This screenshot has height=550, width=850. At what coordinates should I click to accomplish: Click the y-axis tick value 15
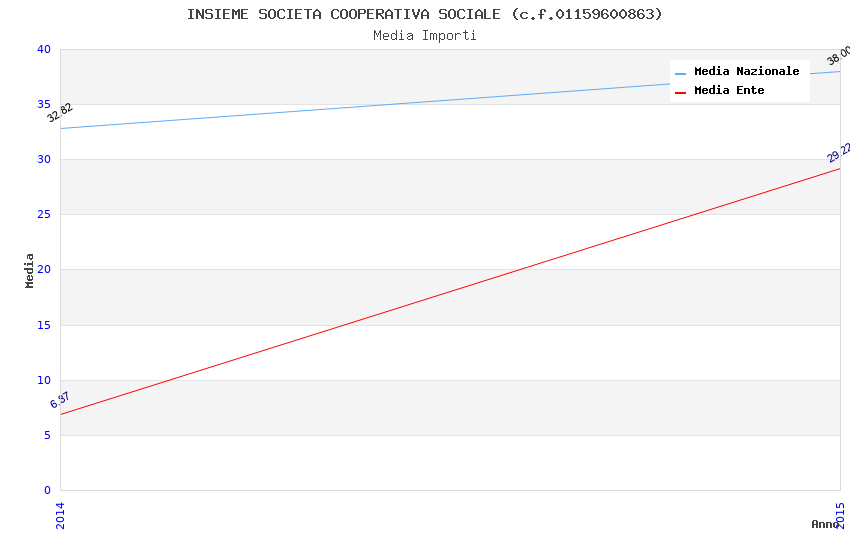tap(44, 325)
